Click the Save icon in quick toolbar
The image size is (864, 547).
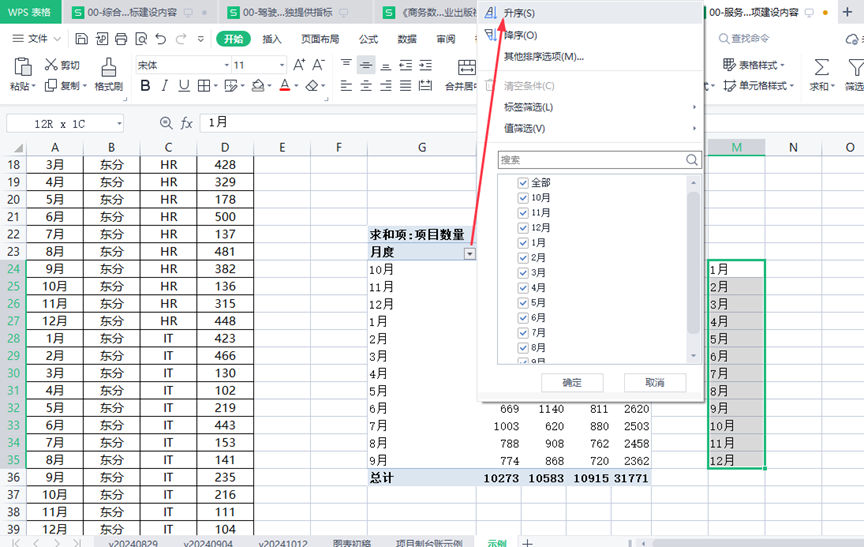[82, 39]
